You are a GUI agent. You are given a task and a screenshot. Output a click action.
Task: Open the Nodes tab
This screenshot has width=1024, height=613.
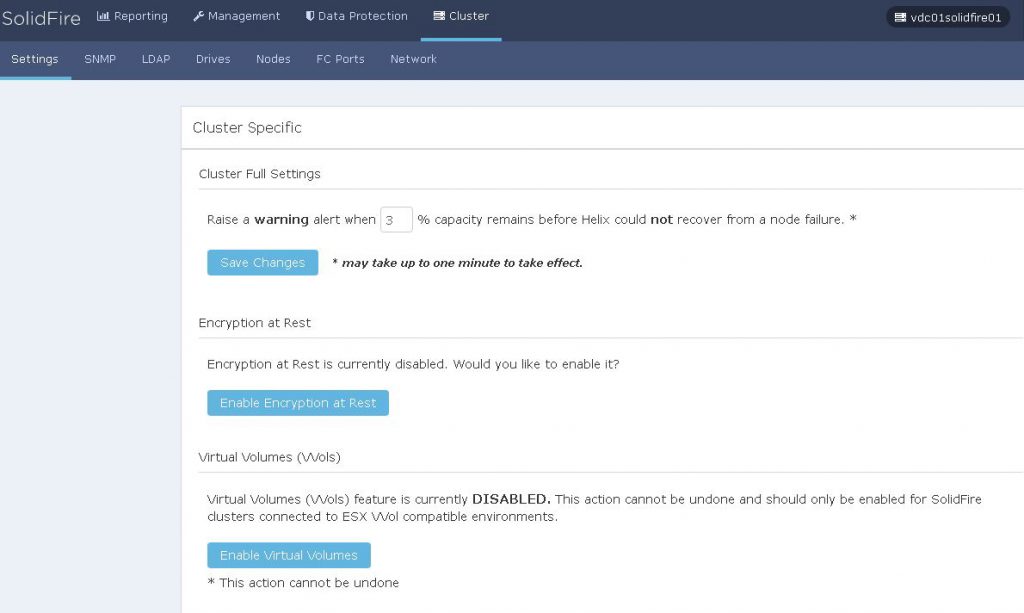pyautogui.click(x=272, y=59)
